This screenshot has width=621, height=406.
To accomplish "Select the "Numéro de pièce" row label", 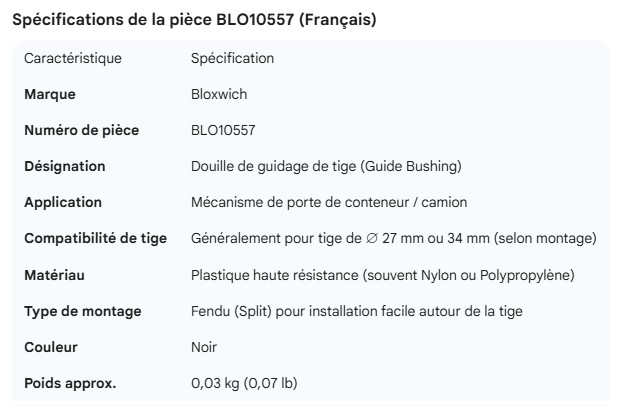I will [x=82, y=130].
